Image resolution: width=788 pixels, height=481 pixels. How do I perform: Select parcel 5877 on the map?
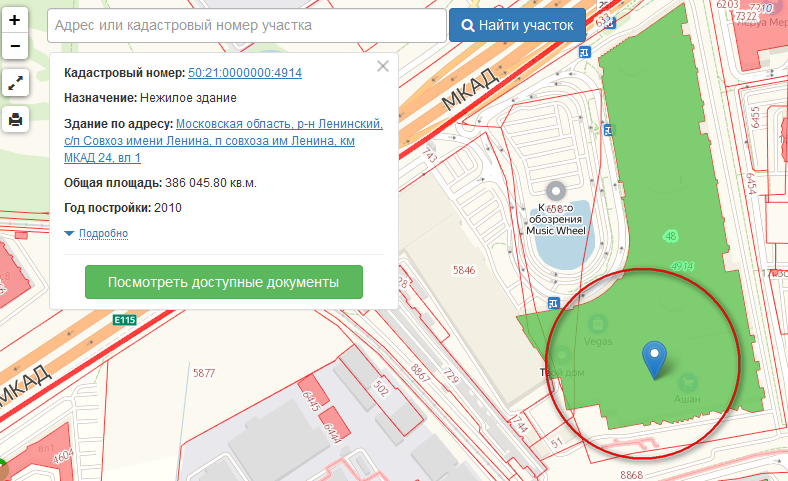204,373
